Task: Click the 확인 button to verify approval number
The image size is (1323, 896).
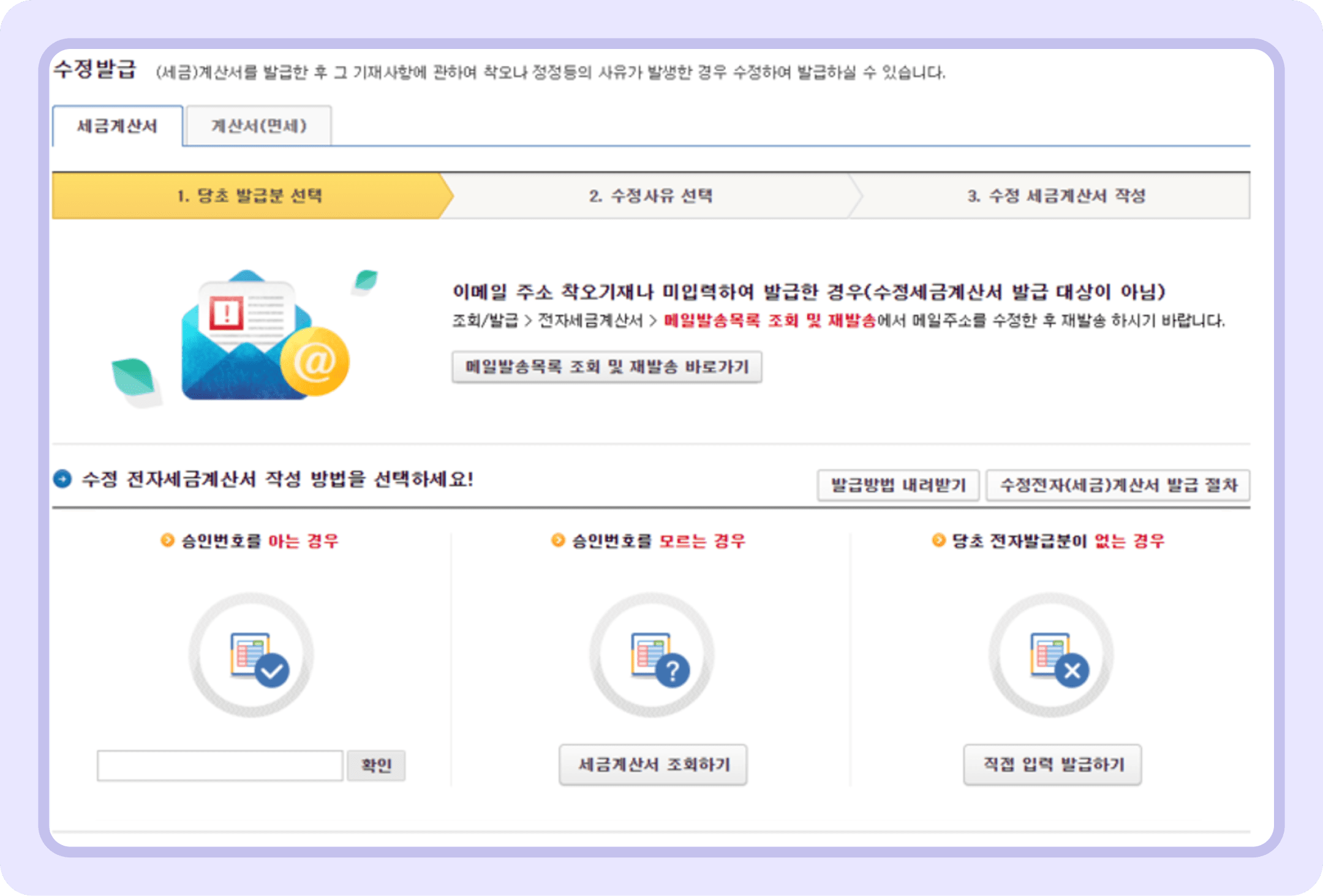Action: 377,765
